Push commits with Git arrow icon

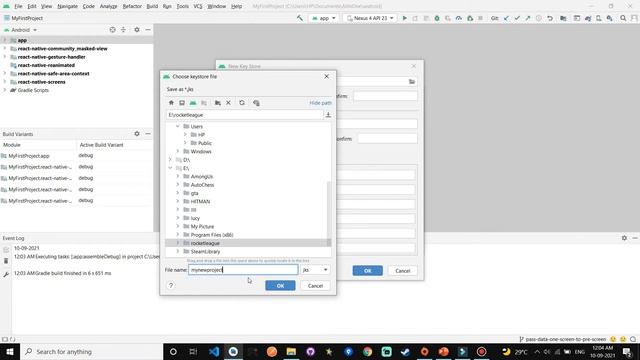[x=528, y=18]
